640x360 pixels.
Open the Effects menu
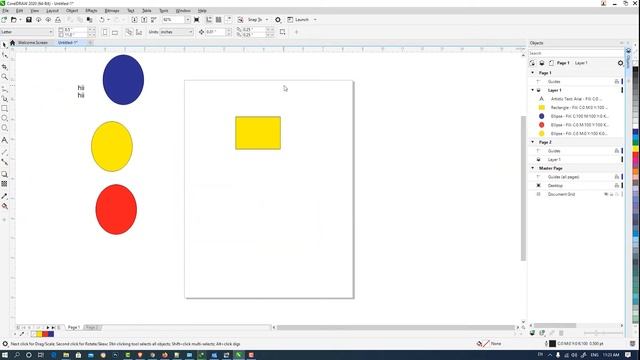91,11
